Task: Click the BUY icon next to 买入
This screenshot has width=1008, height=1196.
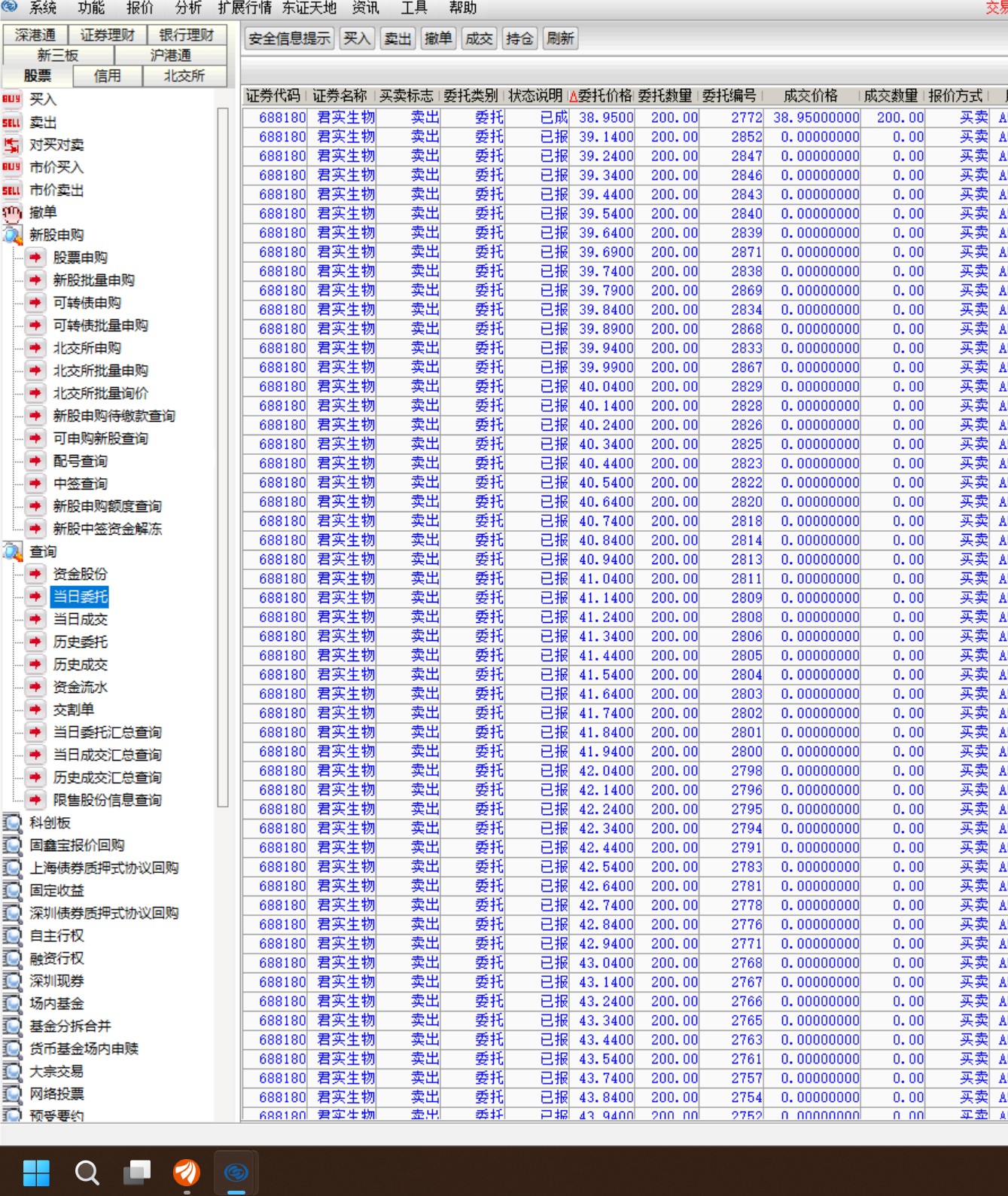Action: (x=11, y=99)
